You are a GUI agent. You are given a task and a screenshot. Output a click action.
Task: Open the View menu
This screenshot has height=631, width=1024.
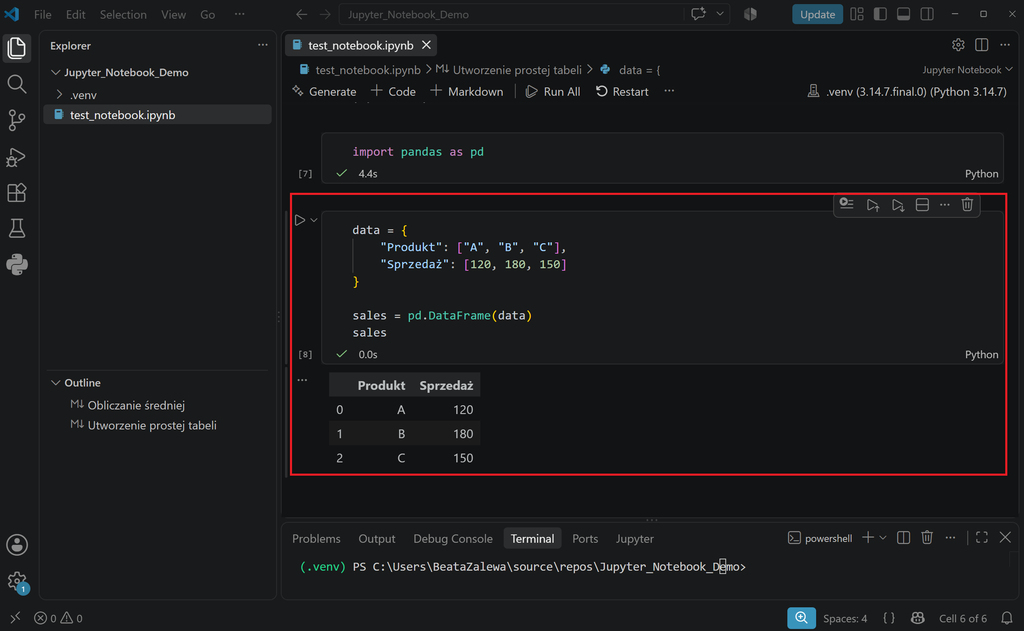pos(173,14)
